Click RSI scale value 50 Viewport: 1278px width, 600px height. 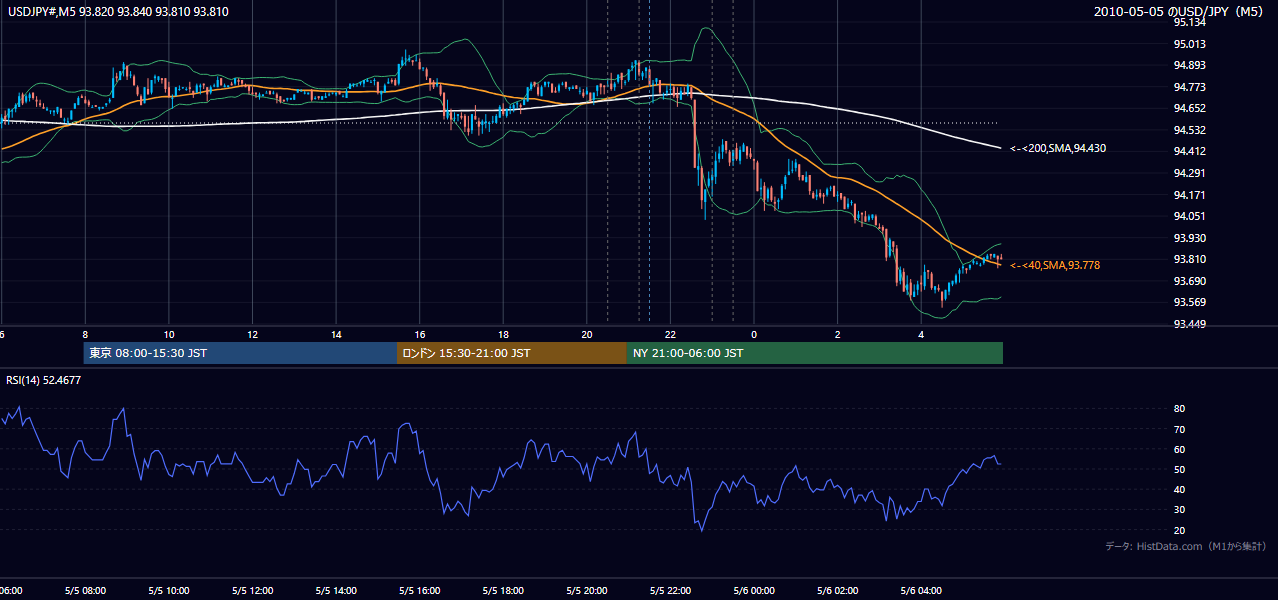tap(1180, 469)
